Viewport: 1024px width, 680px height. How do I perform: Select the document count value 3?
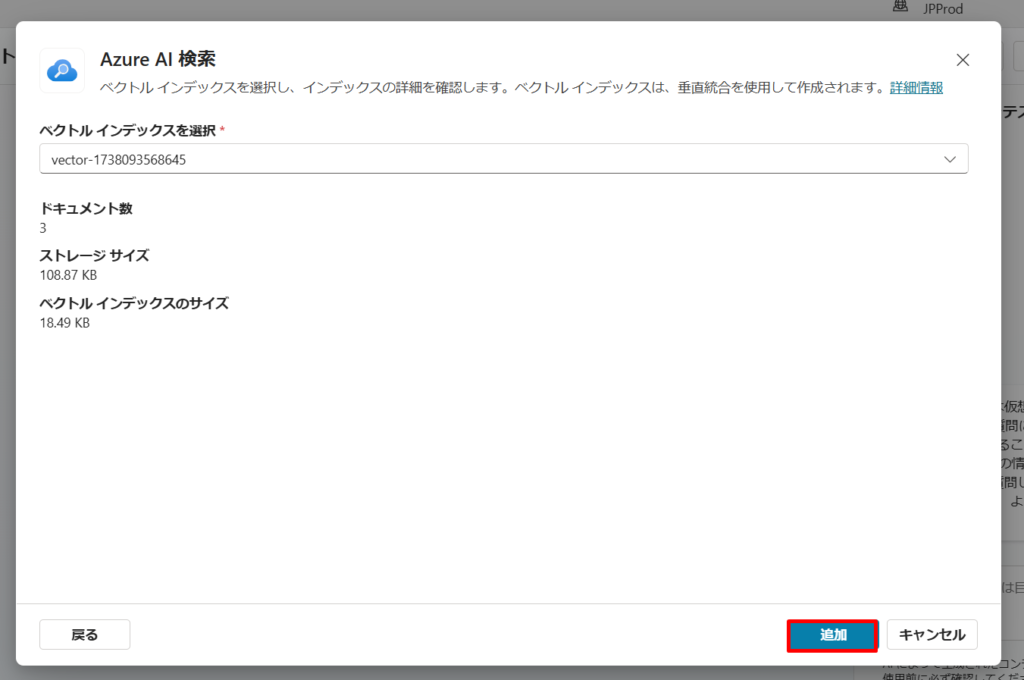[x=43, y=228]
